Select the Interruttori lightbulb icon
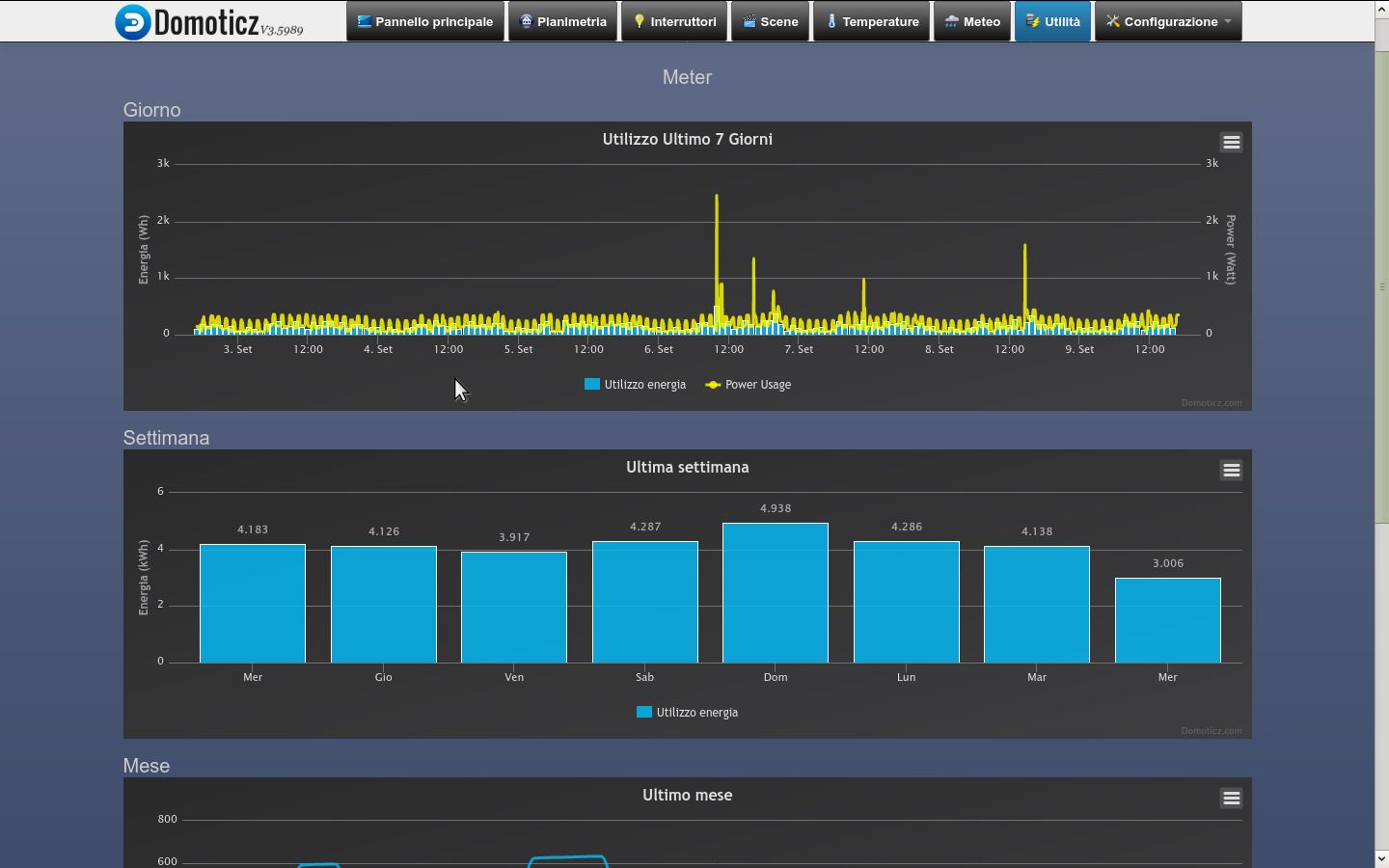 click(639, 20)
